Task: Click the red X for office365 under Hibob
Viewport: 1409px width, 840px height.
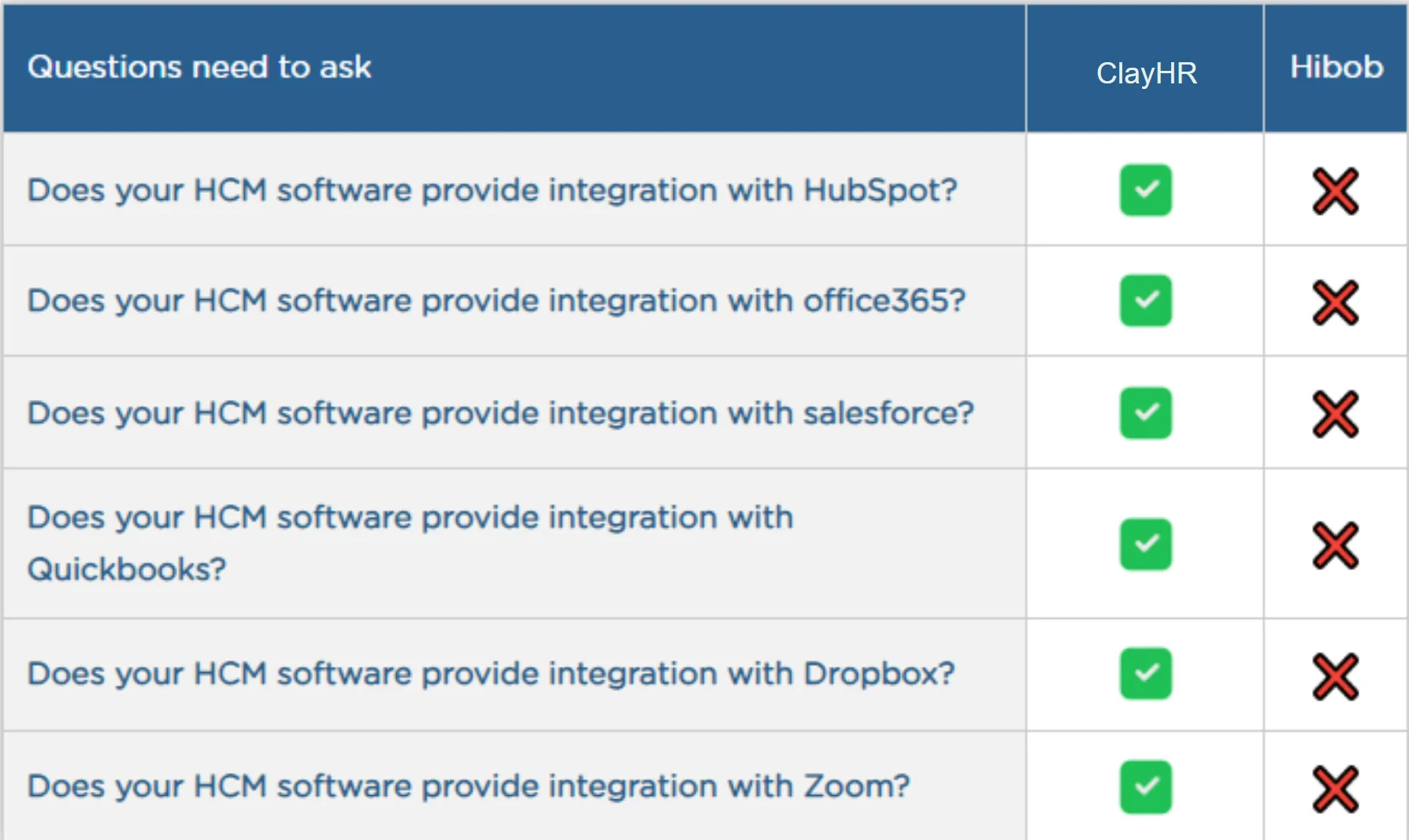Action: tap(1335, 302)
